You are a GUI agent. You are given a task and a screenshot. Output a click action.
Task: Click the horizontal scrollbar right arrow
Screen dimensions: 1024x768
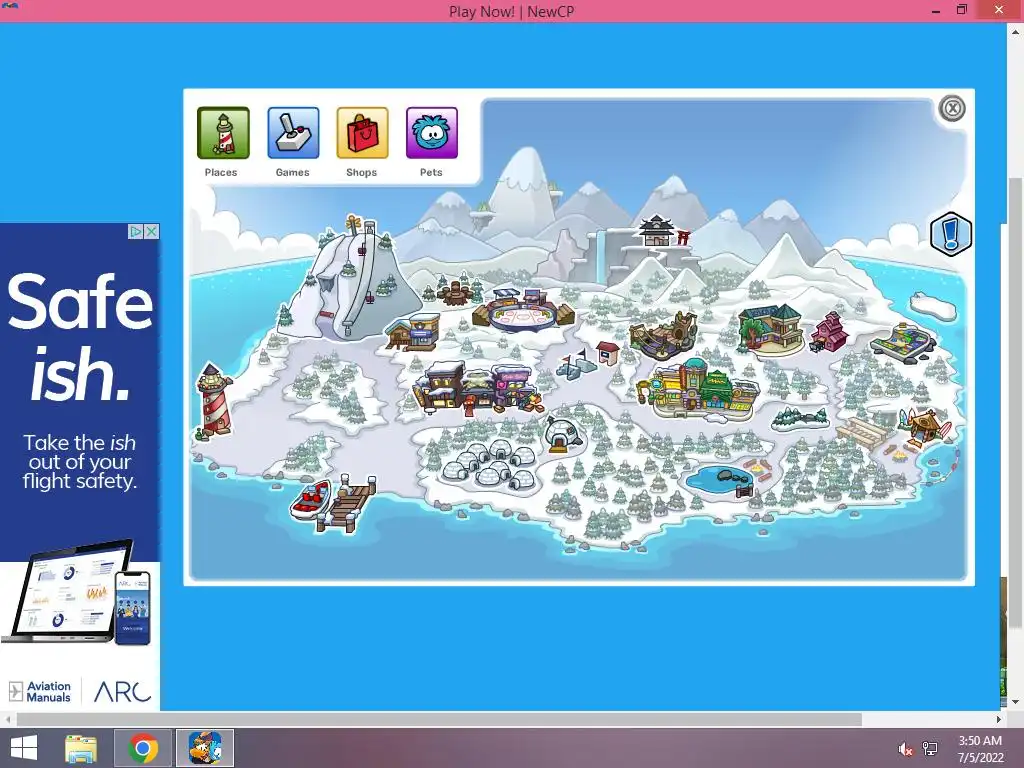tap(999, 719)
